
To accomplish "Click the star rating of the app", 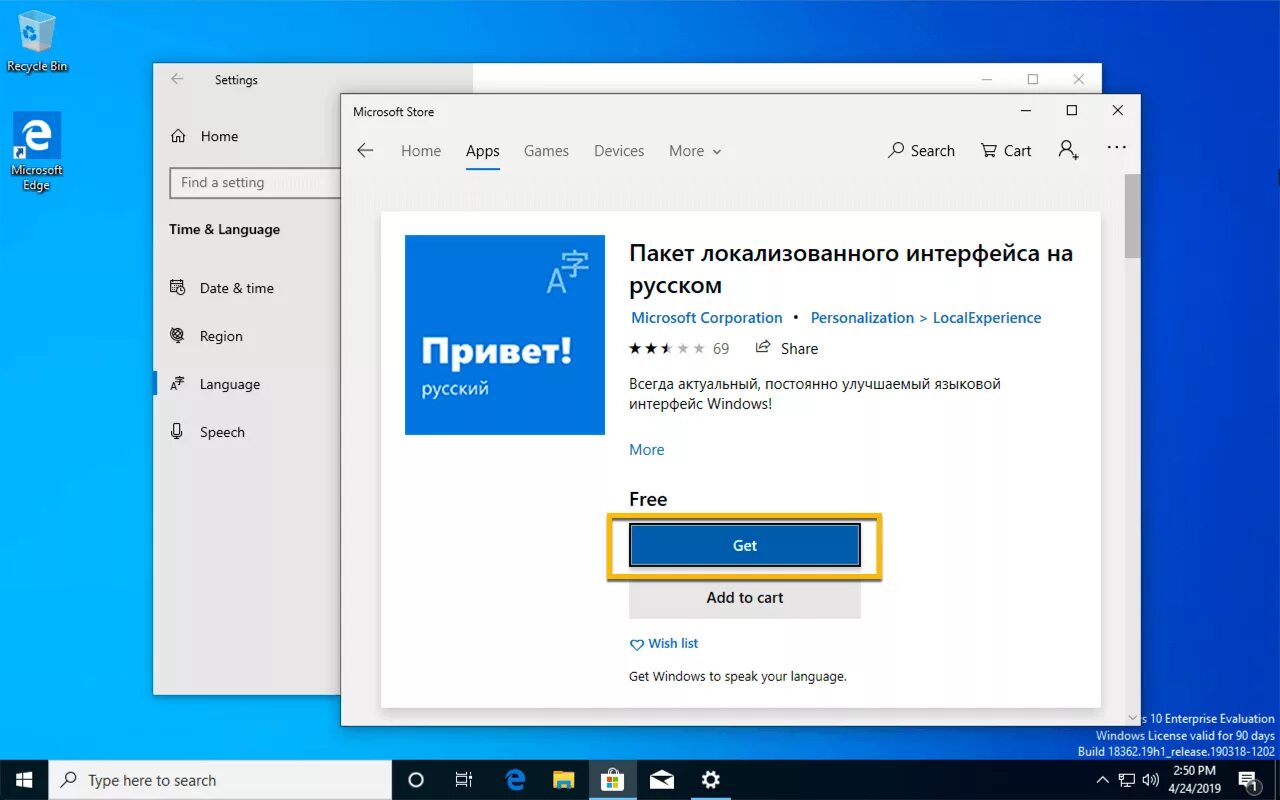I will point(666,349).
